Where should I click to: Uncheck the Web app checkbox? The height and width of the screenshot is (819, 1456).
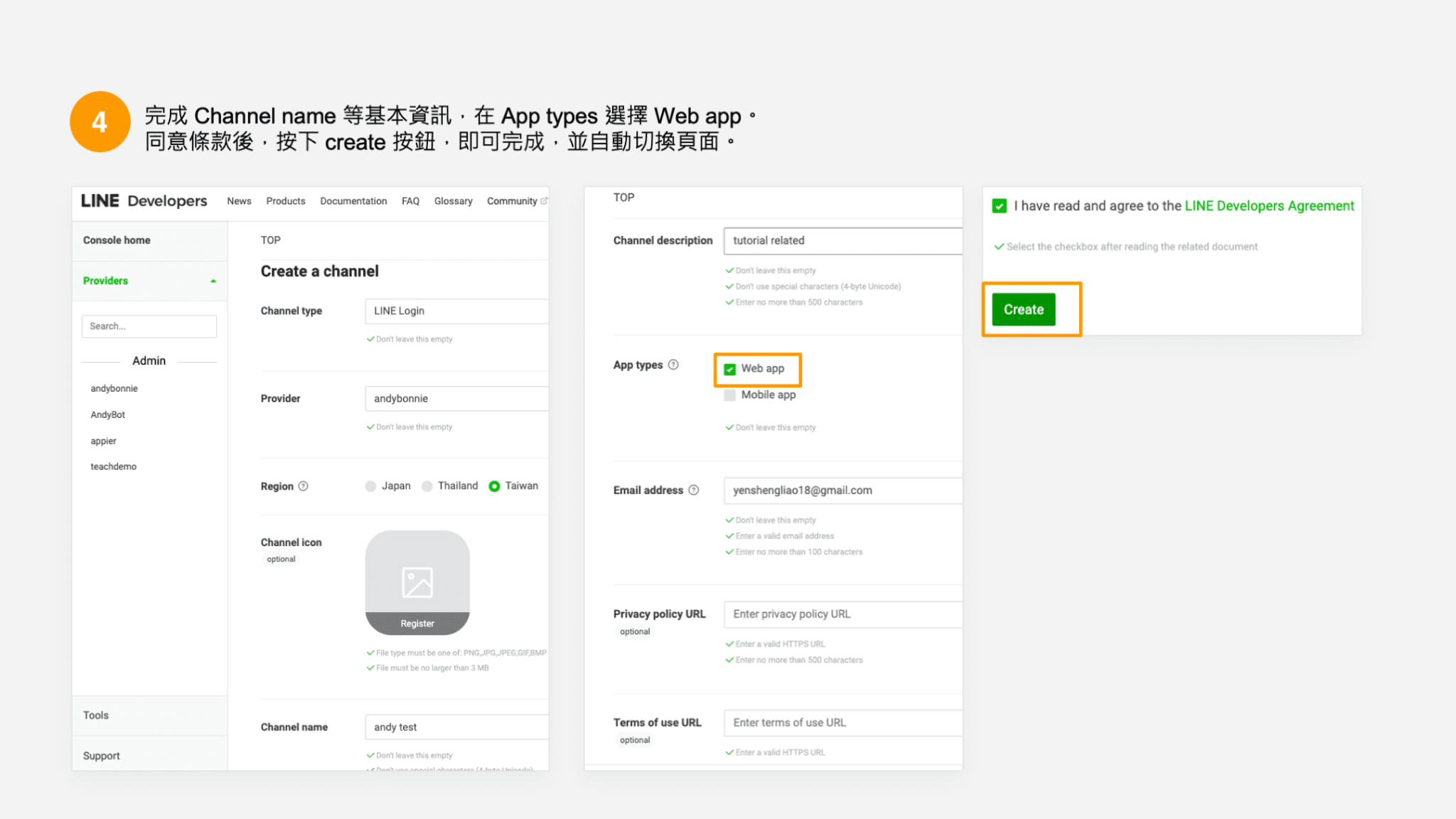[729, 369]
